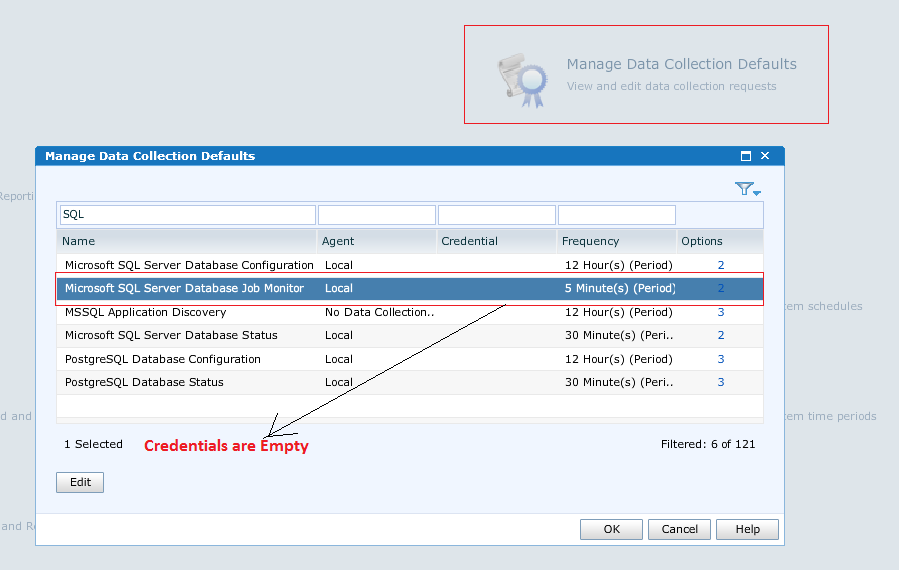Click View and edit data collection requests text
Image resolution: width=899 pixels, height=570 pixels.
pos(671,87)
